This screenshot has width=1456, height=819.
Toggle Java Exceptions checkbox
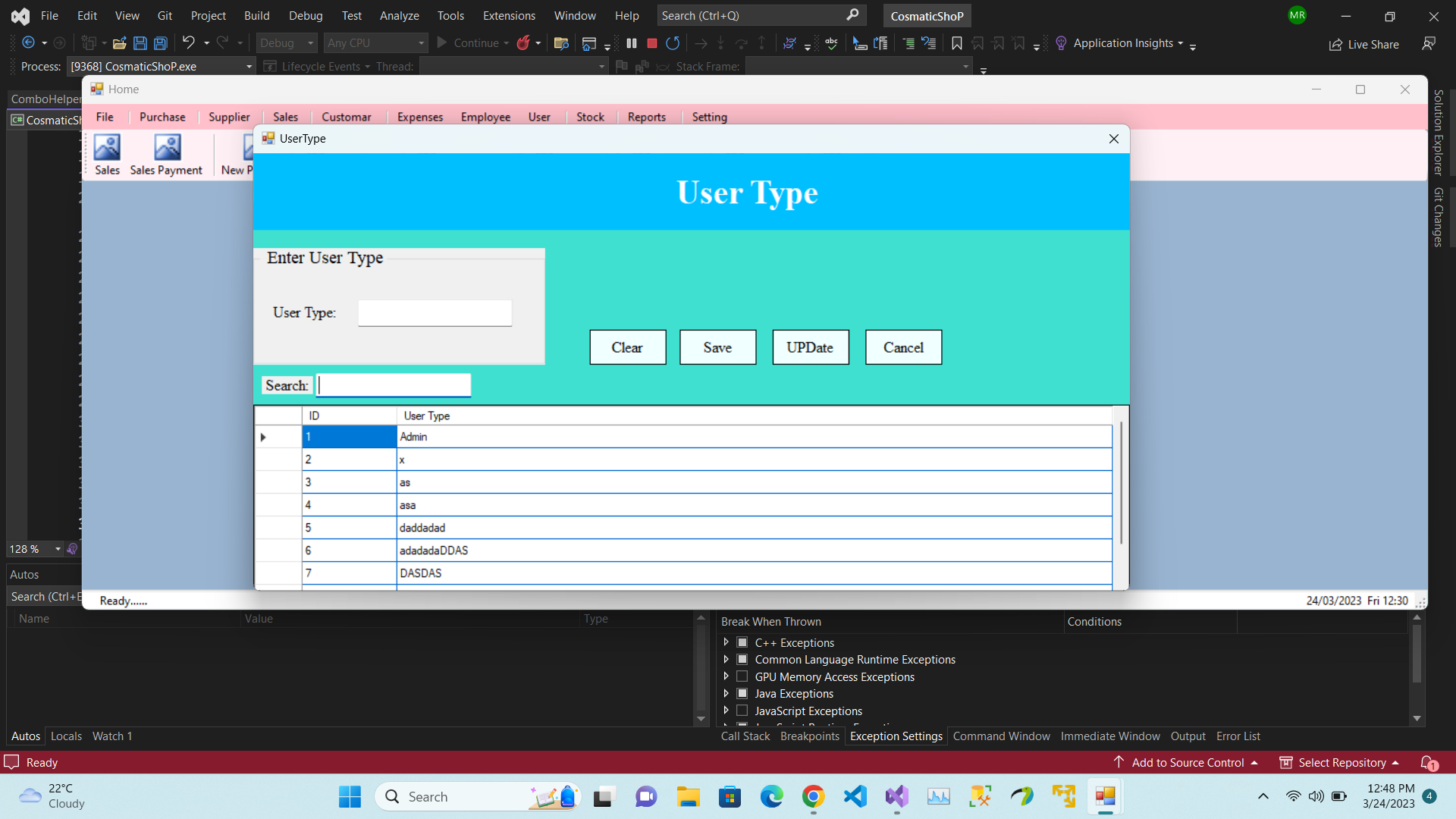[x=742, y=694]
